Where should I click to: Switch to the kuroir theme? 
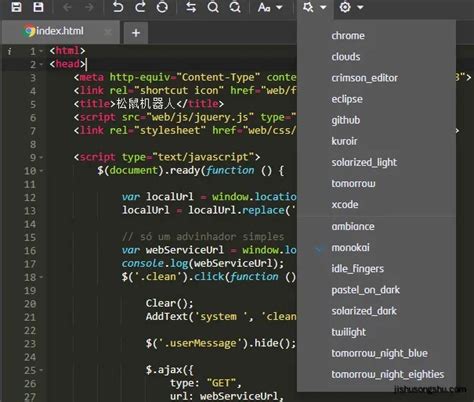344,141
